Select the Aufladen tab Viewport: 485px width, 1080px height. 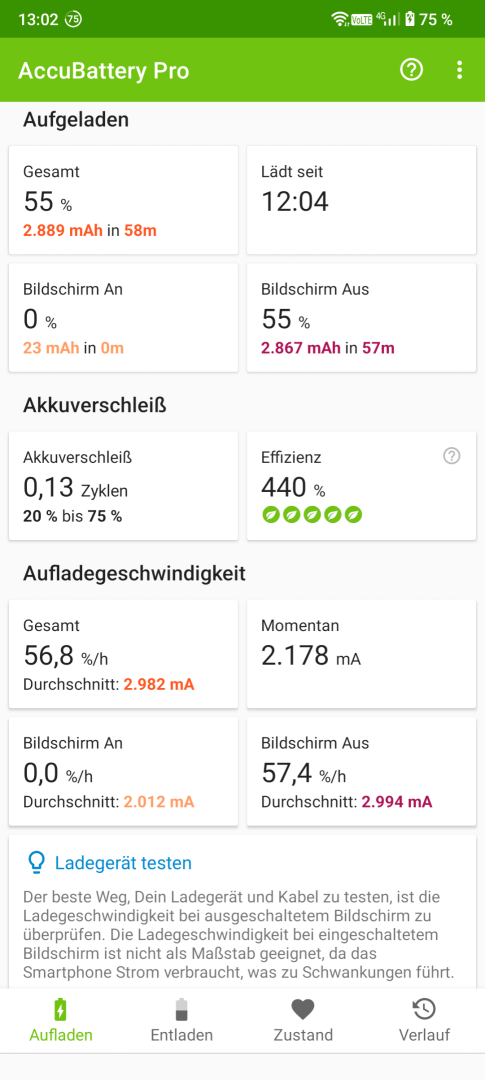(61, 1020)
